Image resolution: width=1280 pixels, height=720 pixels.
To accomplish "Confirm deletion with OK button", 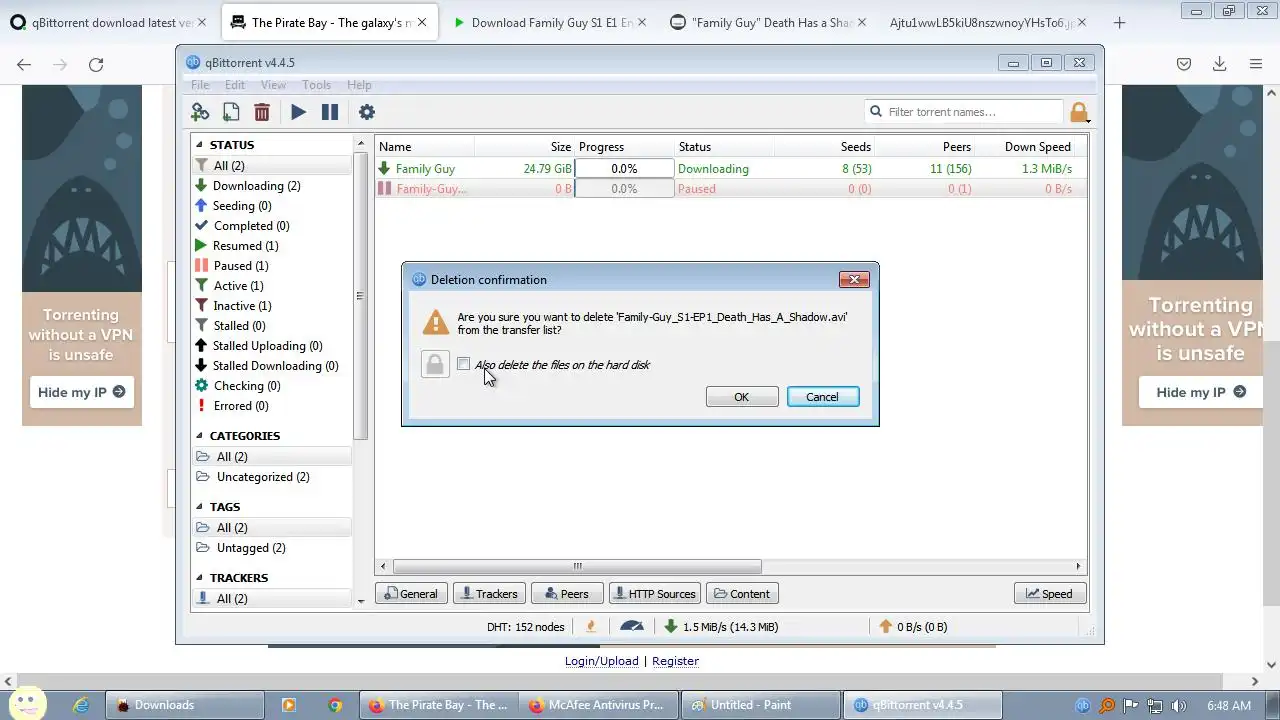I will coord(741,397).
